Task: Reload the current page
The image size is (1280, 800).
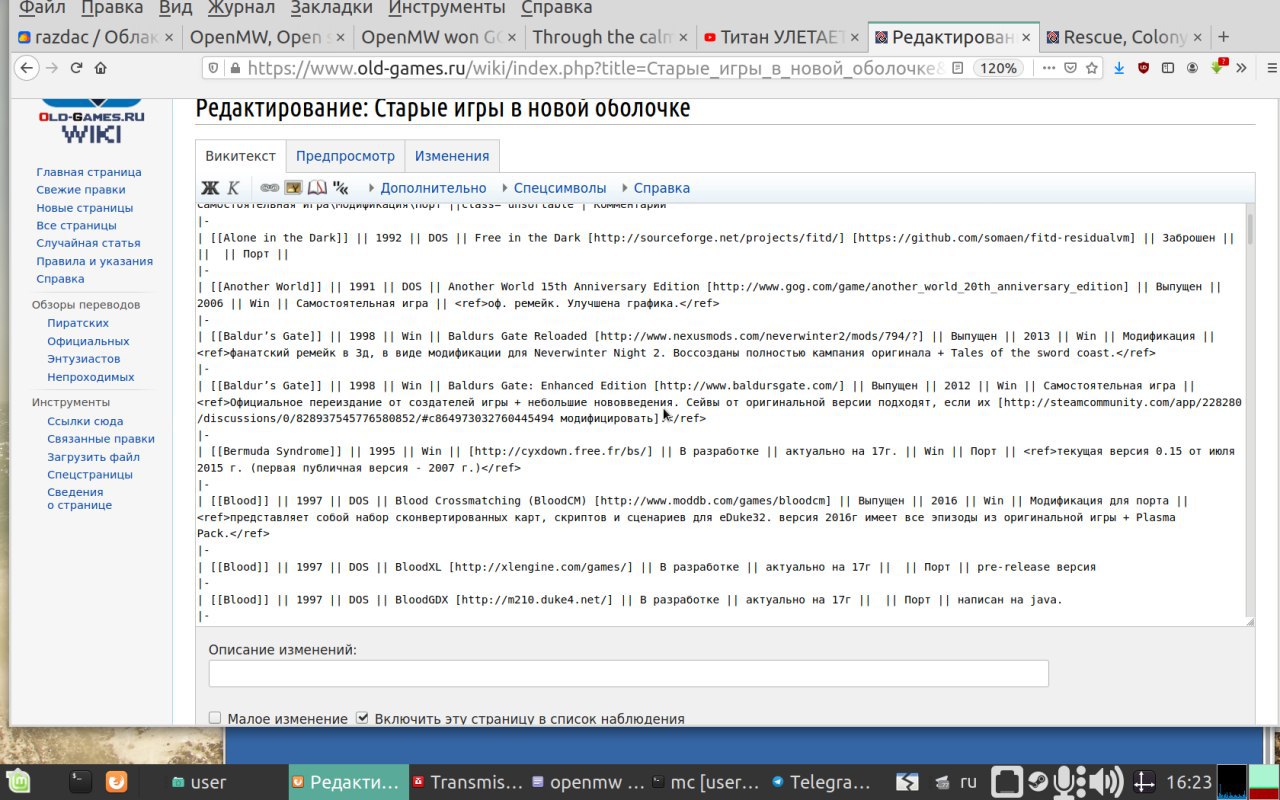Action: point(75,69)
